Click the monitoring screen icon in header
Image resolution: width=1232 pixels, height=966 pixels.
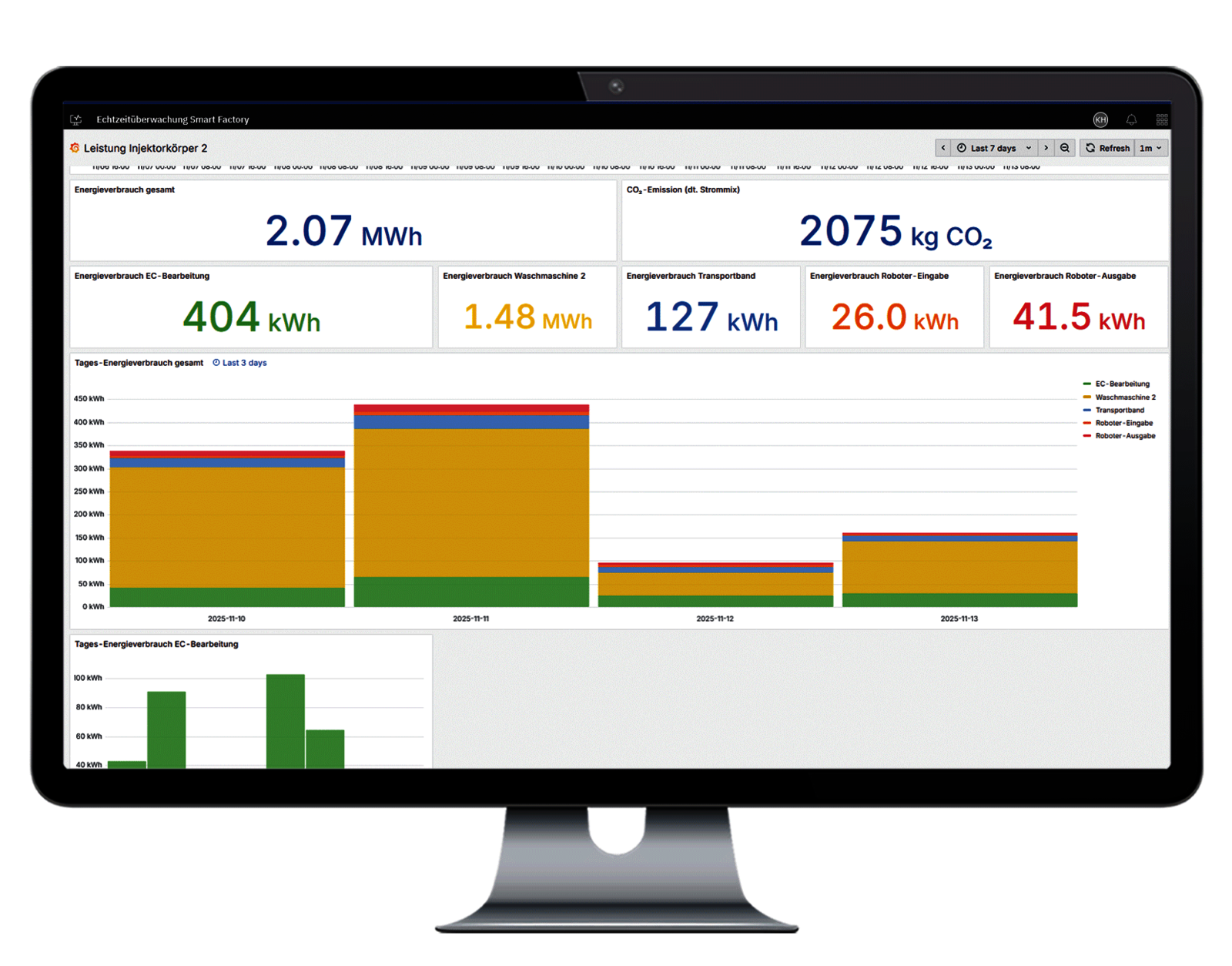[x=75, y=119]
